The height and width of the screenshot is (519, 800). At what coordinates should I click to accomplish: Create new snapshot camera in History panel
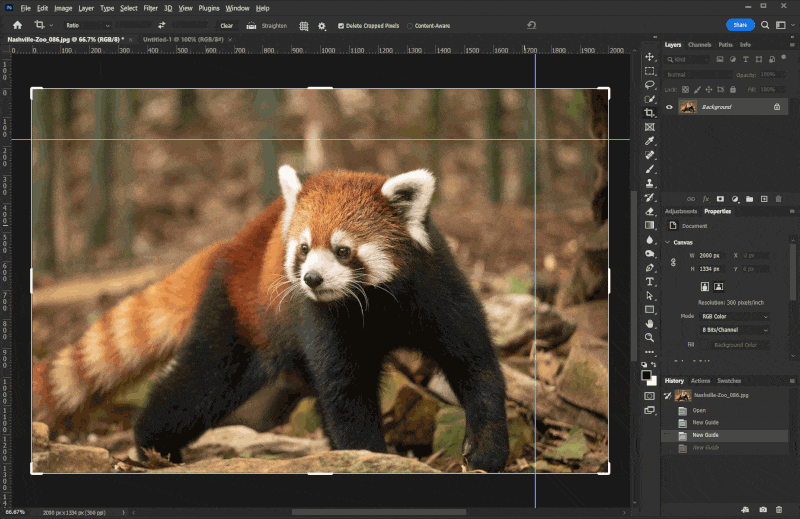(x=763, y=509)
